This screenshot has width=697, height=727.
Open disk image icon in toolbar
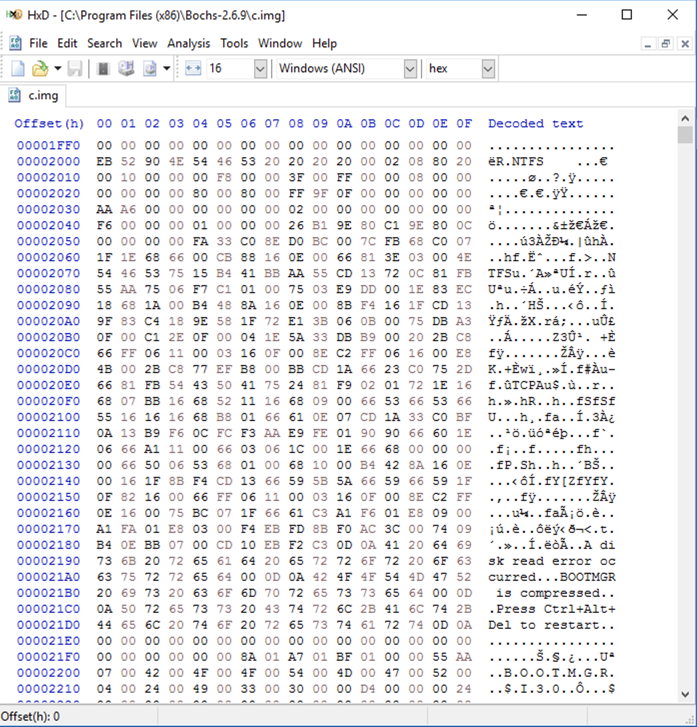tap(150, 69)
